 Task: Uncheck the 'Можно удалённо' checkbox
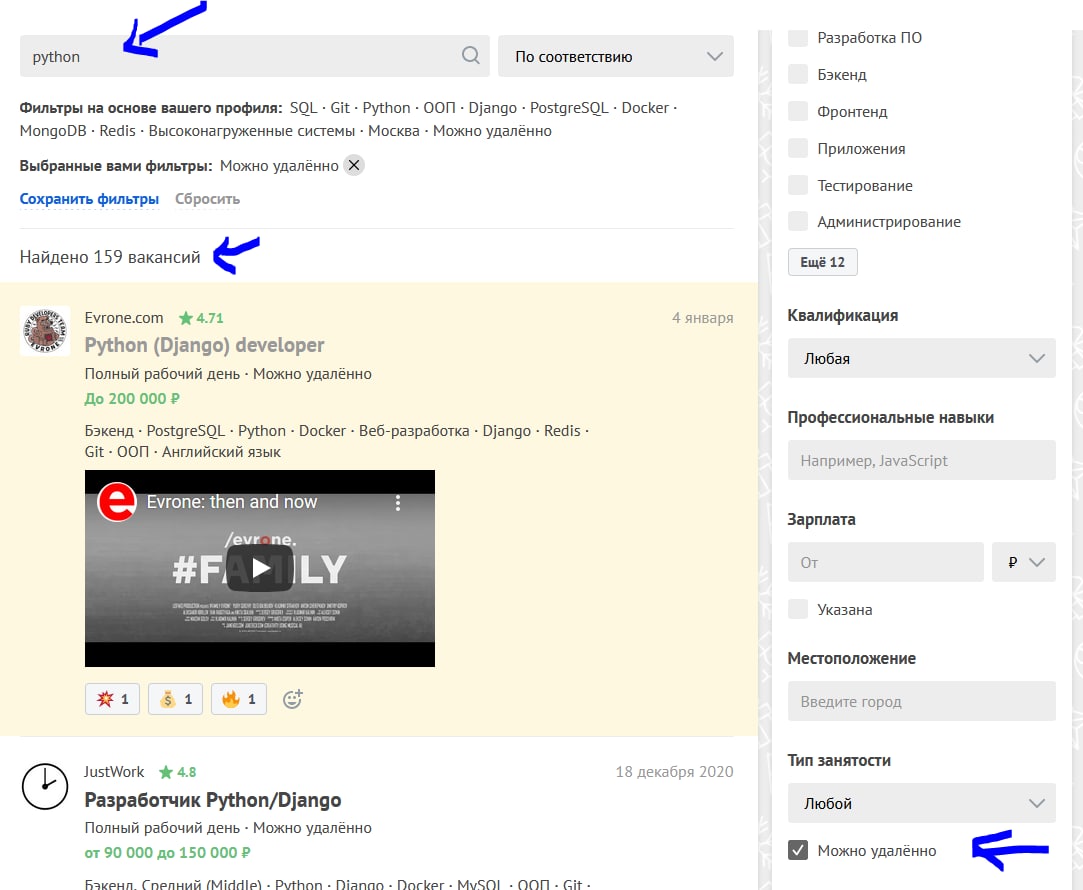[x=798, y=850]
